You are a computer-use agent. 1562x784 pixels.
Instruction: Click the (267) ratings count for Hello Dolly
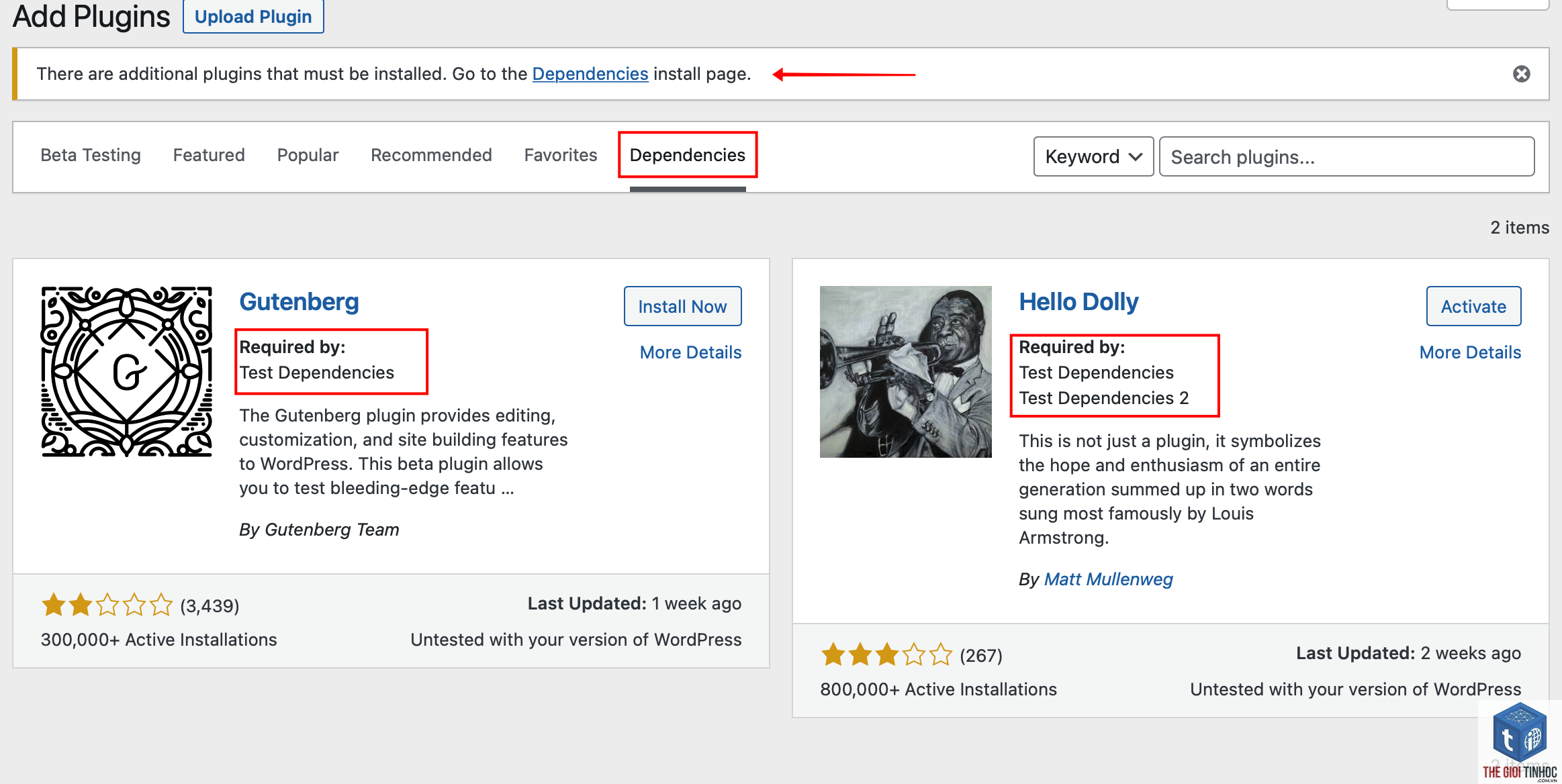(x=981, y=655)
